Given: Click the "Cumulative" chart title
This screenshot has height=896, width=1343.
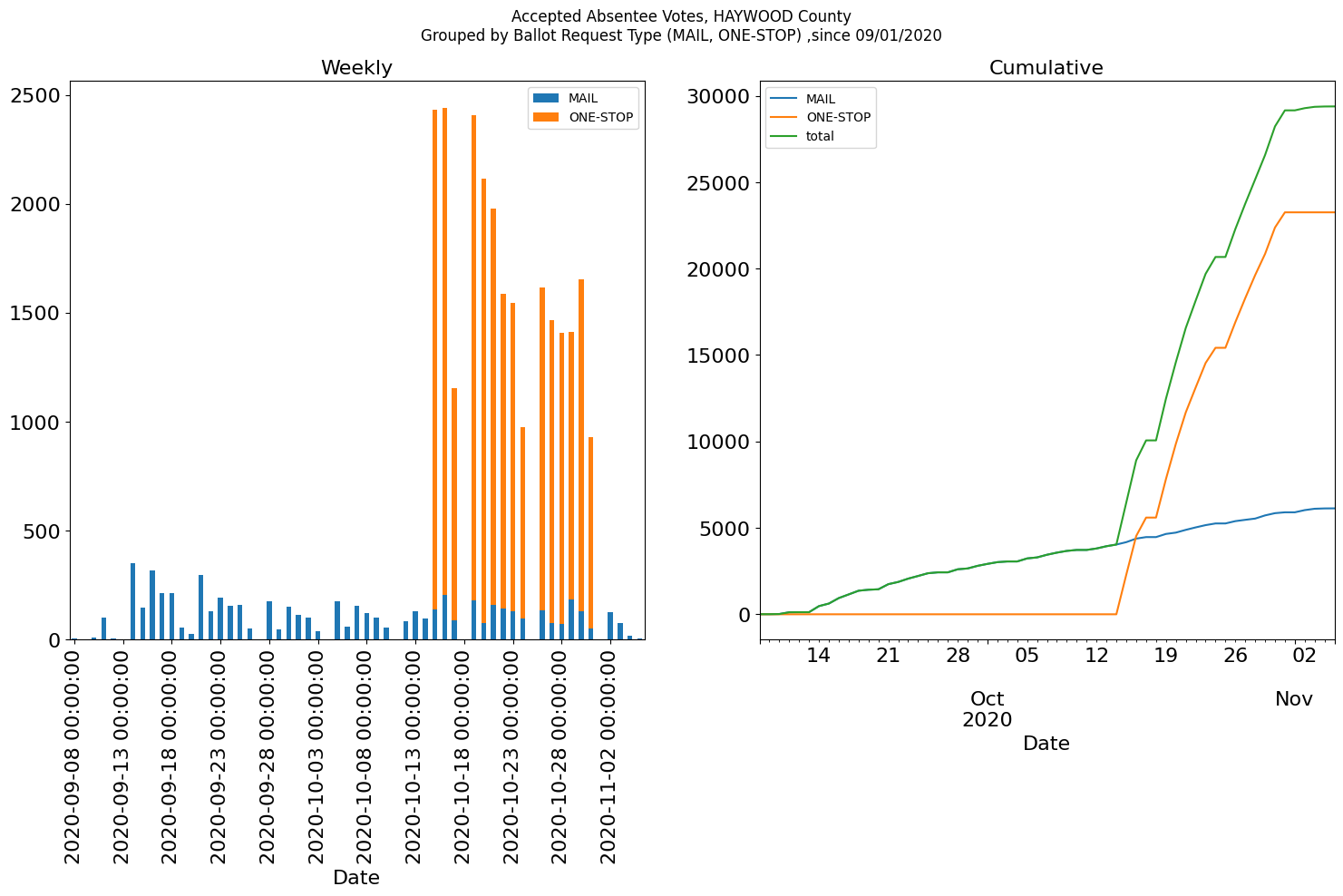Looking at the screenshot, I should coord(1046,68).
